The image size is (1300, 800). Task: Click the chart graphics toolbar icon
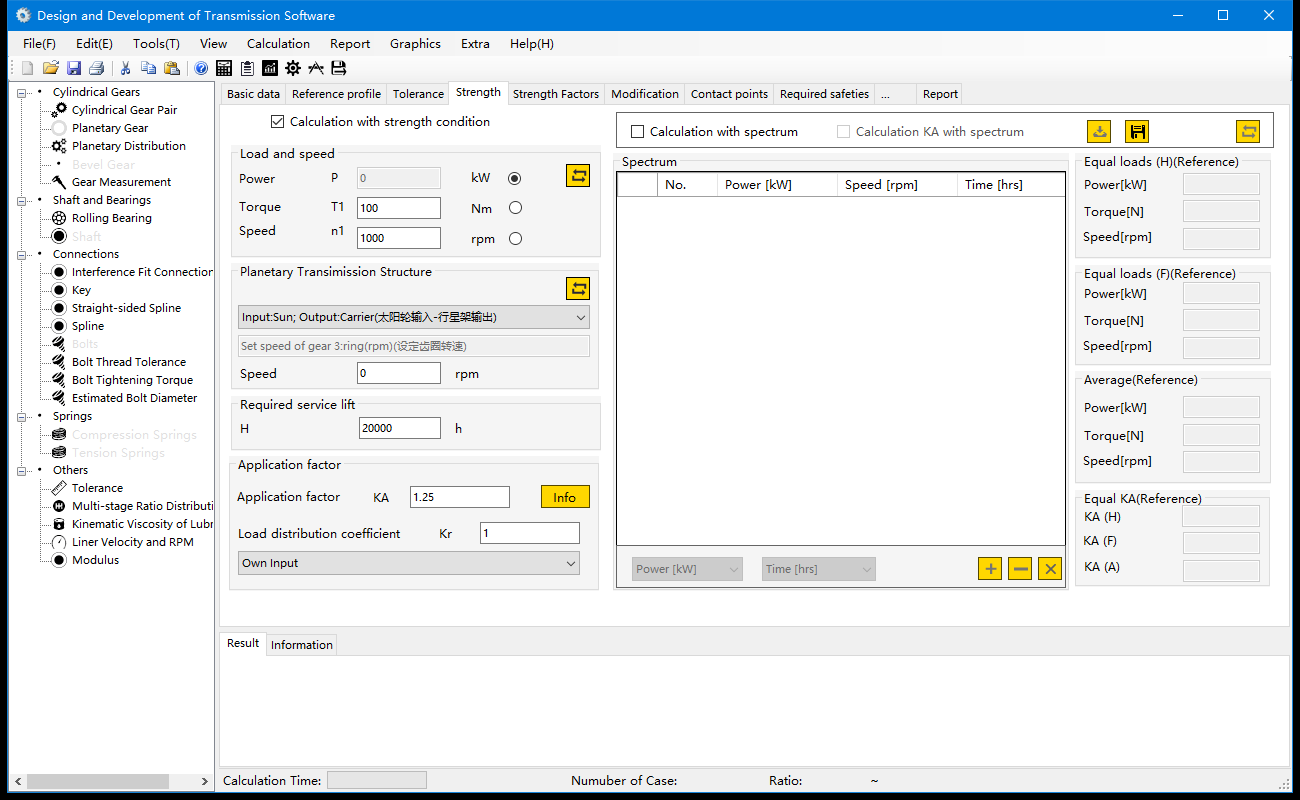pos(270,68)
